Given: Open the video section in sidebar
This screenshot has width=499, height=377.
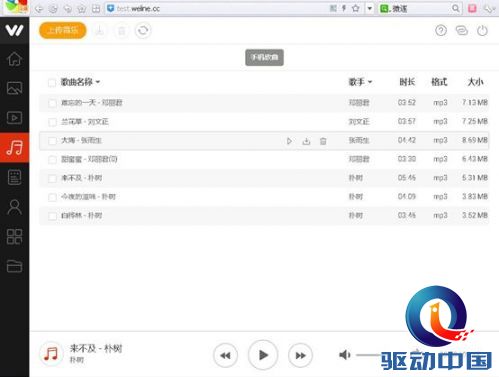Looking at the screenshot, I should click(x=14, y=118).
